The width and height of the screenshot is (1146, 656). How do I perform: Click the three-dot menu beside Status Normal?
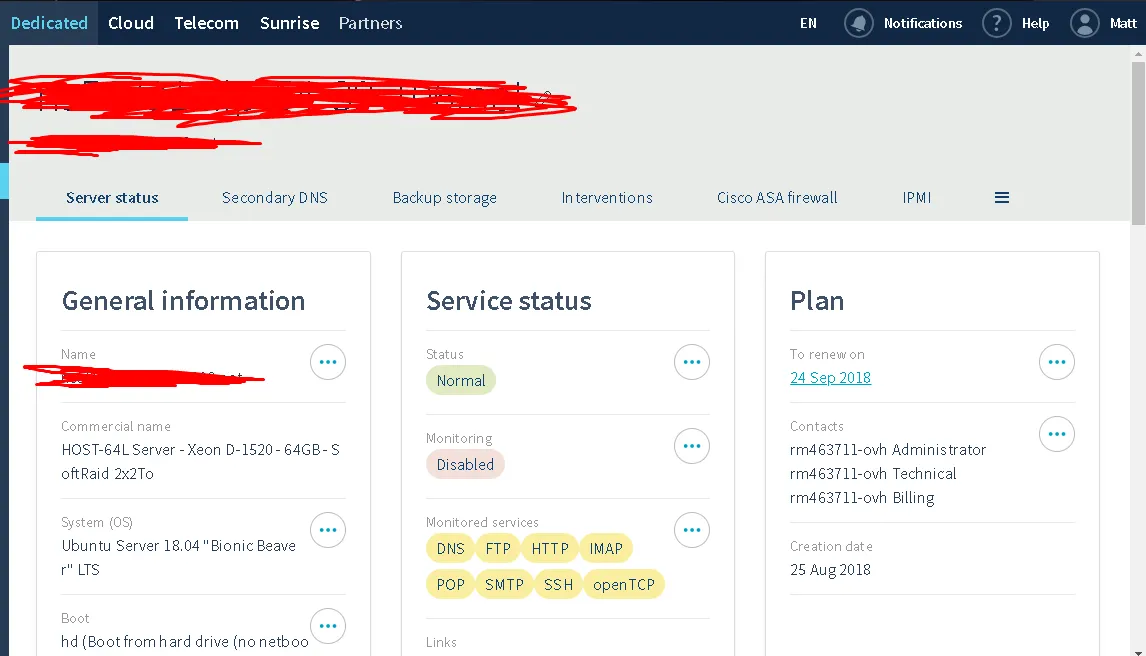[x=692, y=362]
